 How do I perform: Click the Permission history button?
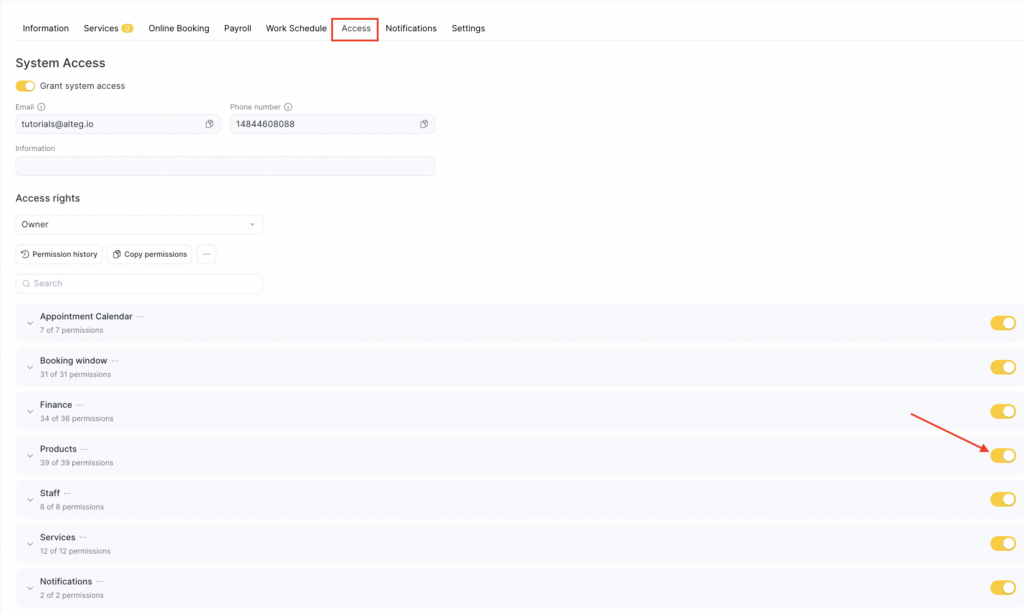coord(59,254)
